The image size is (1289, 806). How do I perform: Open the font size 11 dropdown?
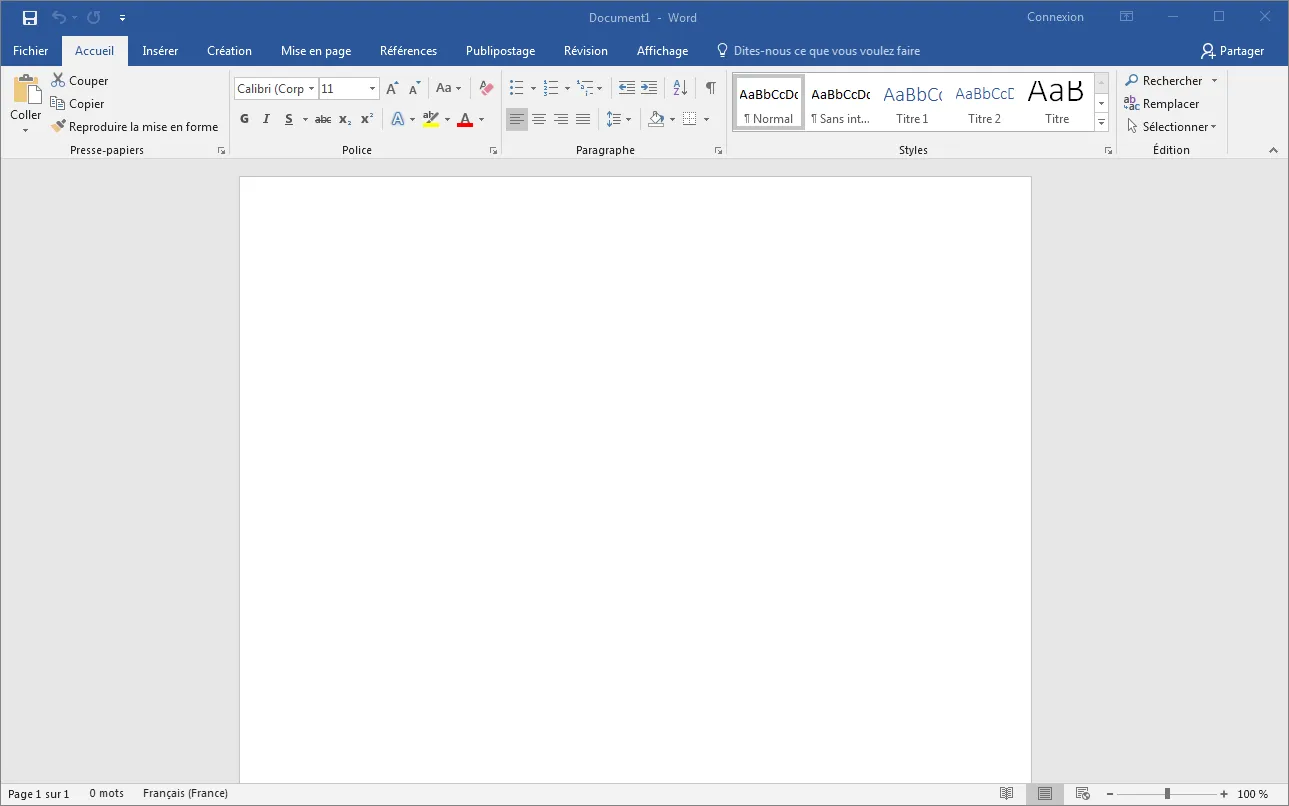[x=373, y=89]
